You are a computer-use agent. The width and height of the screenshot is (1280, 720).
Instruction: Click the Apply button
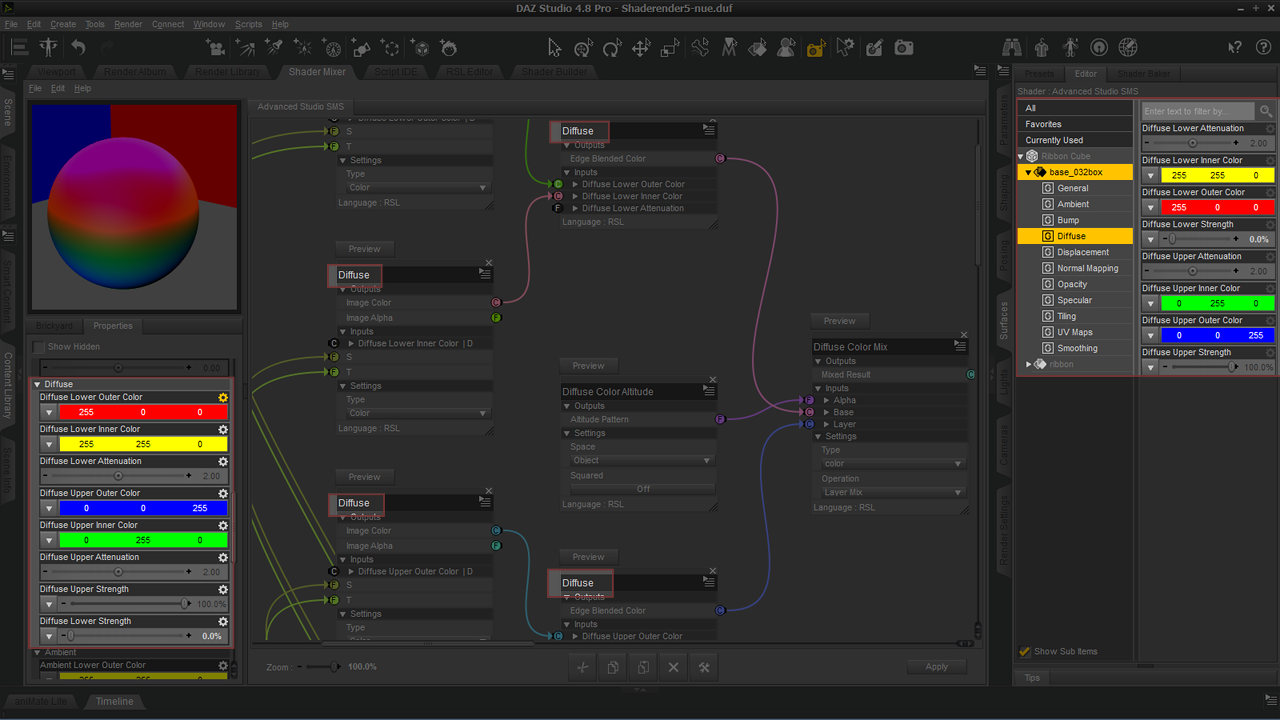(937, 666)
